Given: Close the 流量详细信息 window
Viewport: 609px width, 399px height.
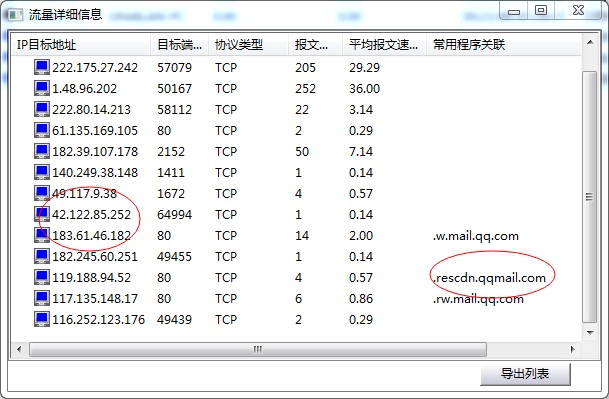Looking at the screenshot, I should (x=578, y=10).
